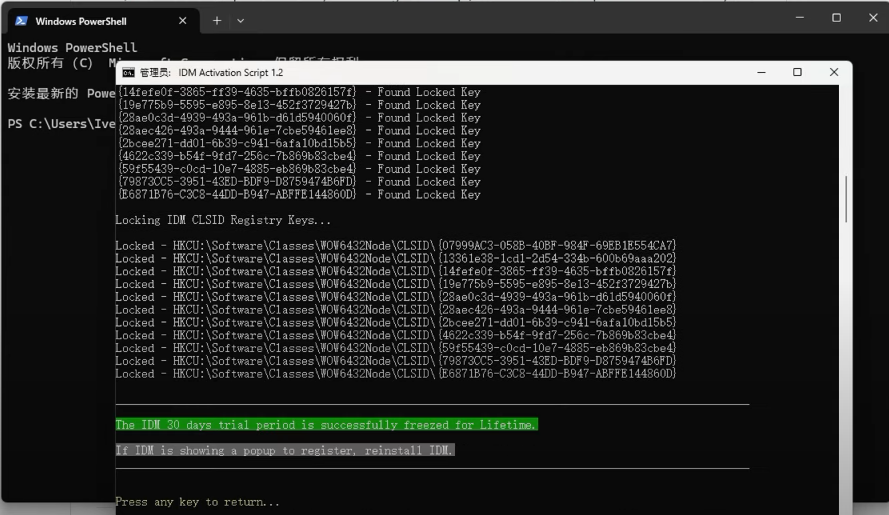The width and height of the screenshot is (889, 515).
Task: Click the last 'Found Locked Key' line
Action: coord(298,195)
